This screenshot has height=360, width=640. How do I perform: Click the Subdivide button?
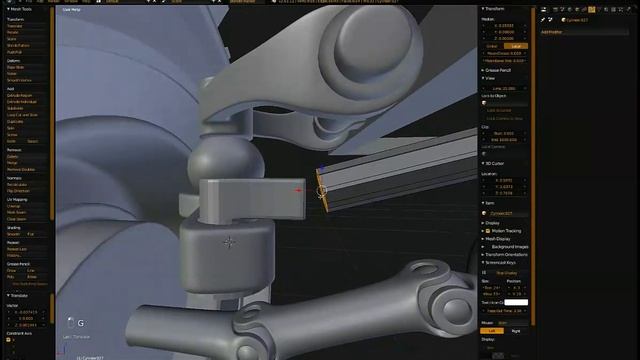pos(27,109)
